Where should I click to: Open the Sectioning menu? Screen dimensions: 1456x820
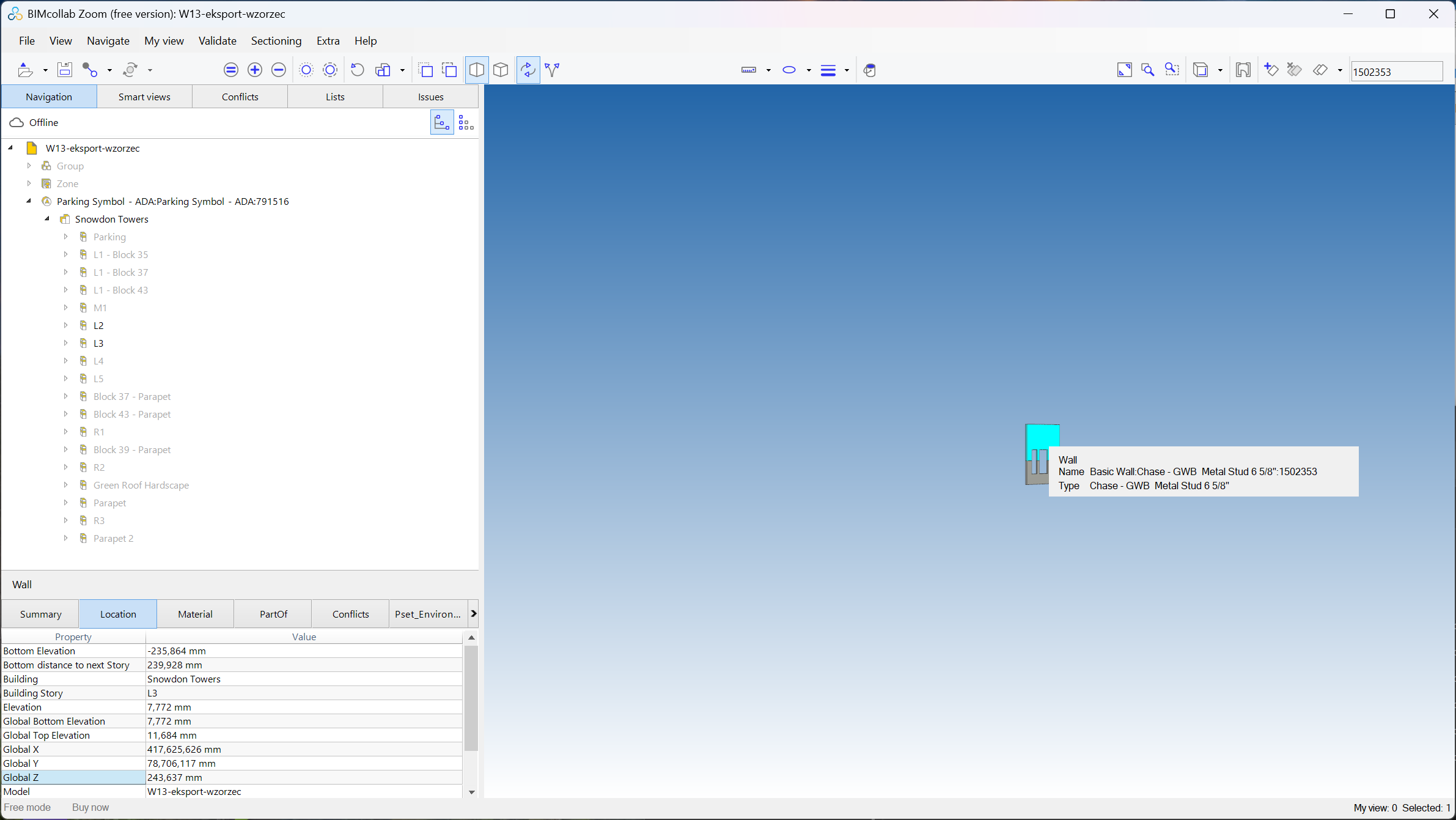pos(276,41)
